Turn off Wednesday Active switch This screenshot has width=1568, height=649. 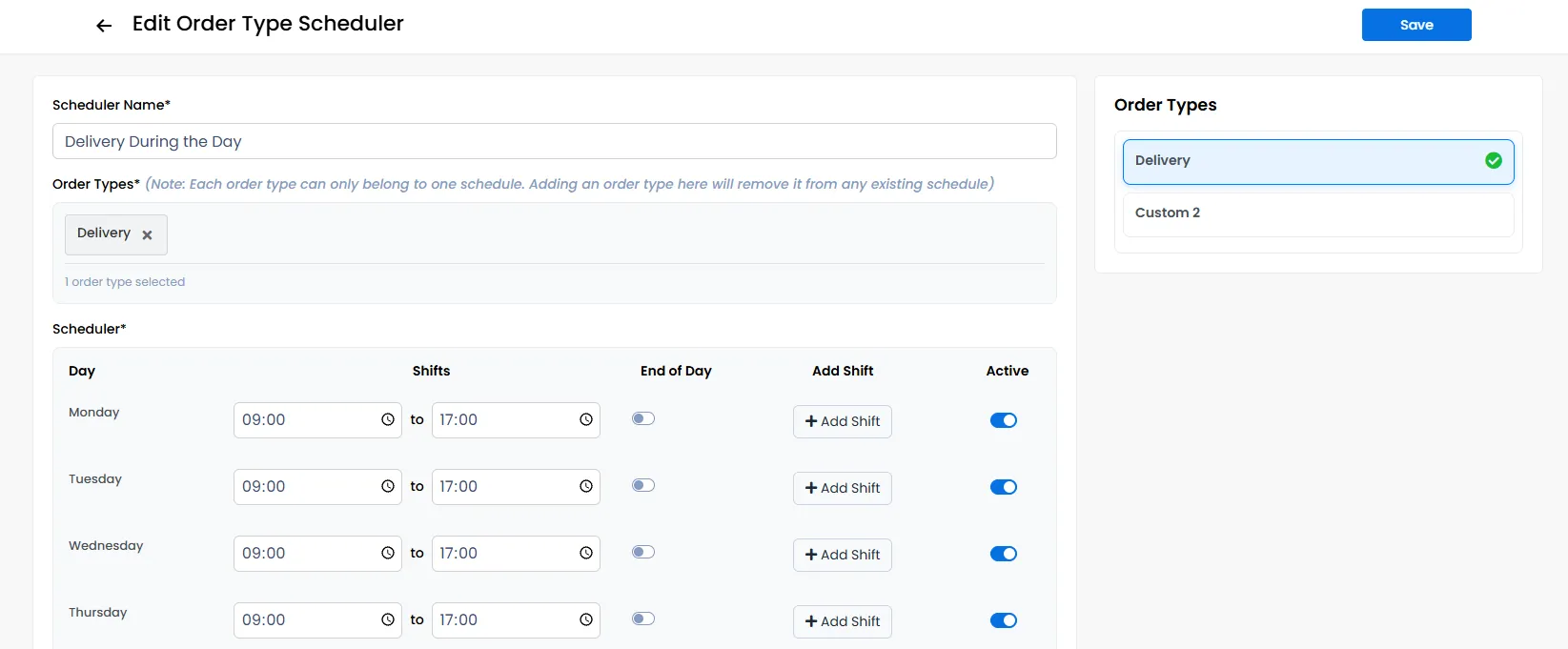1004,554
